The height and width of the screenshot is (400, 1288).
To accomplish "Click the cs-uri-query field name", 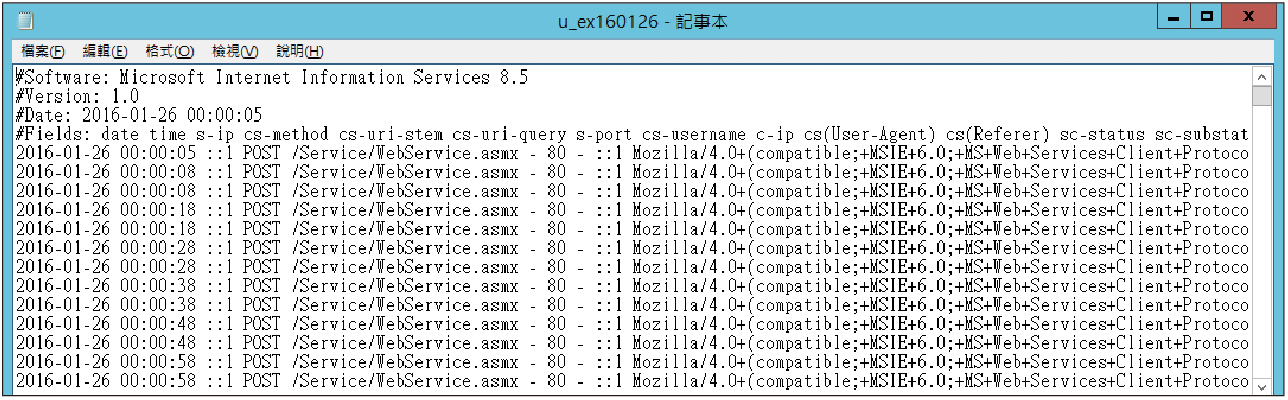I will (510, 134).
